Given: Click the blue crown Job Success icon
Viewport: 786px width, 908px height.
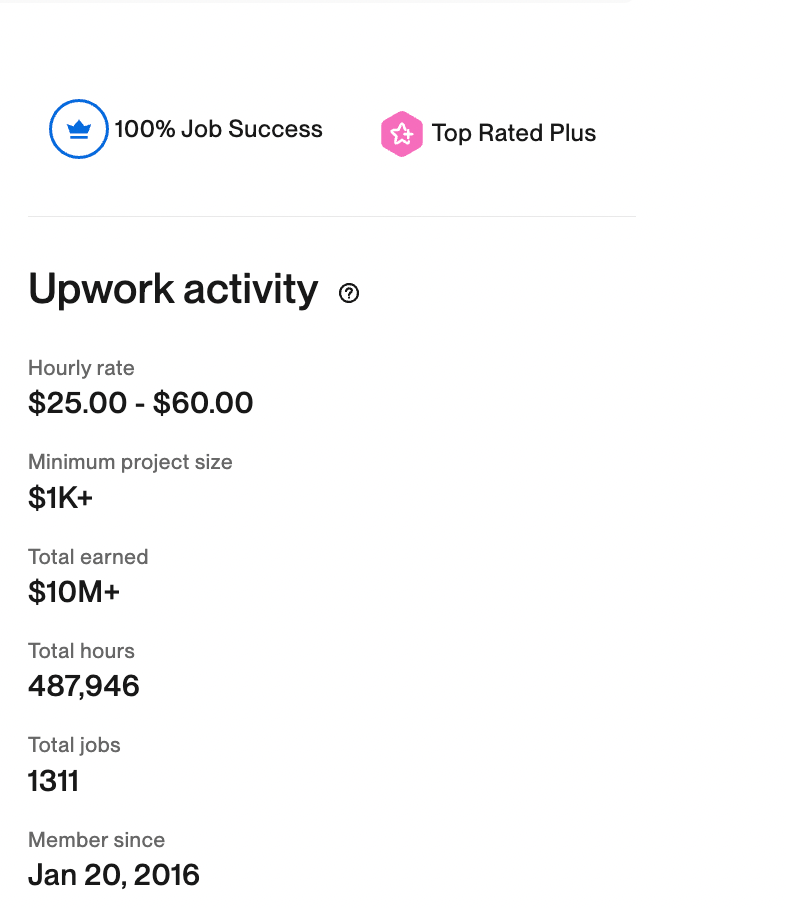Looking at the screenshot, I should (x=79, y=129).
